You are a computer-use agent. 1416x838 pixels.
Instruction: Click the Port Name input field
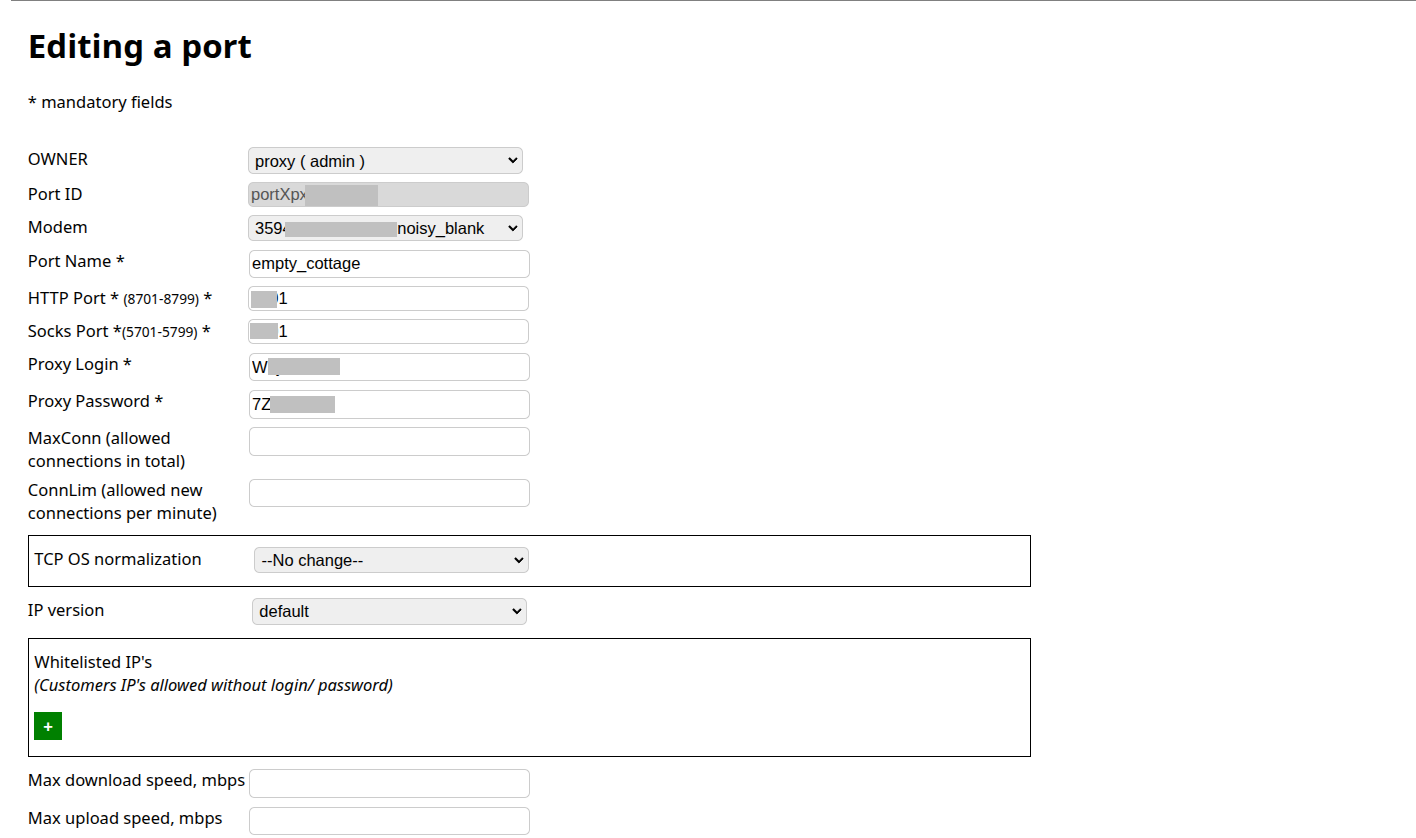389,264
